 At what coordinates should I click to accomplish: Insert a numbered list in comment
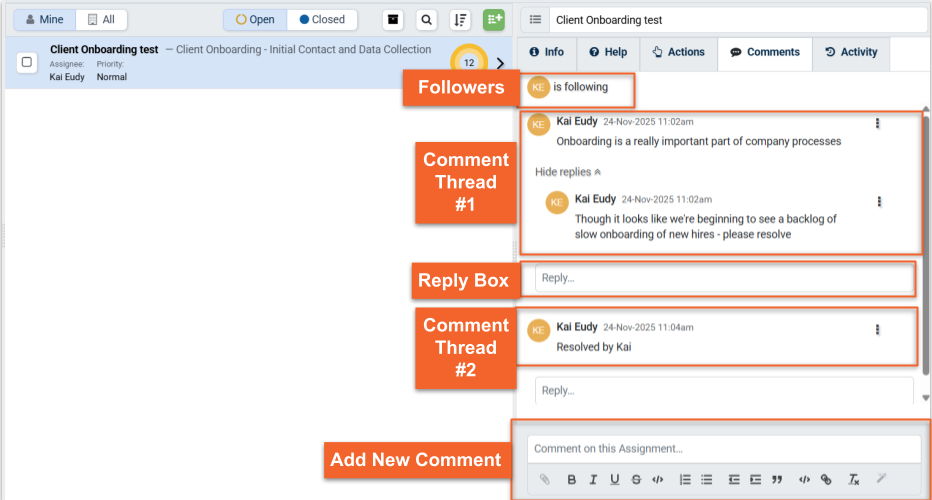685,480
